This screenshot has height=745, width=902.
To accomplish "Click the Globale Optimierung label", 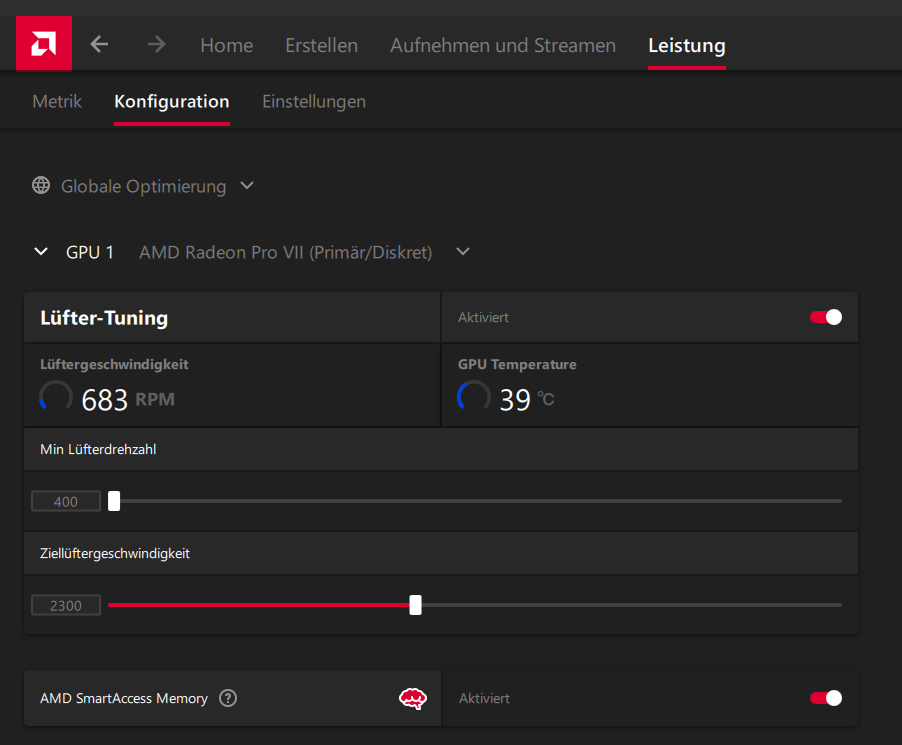I will 143,186.
